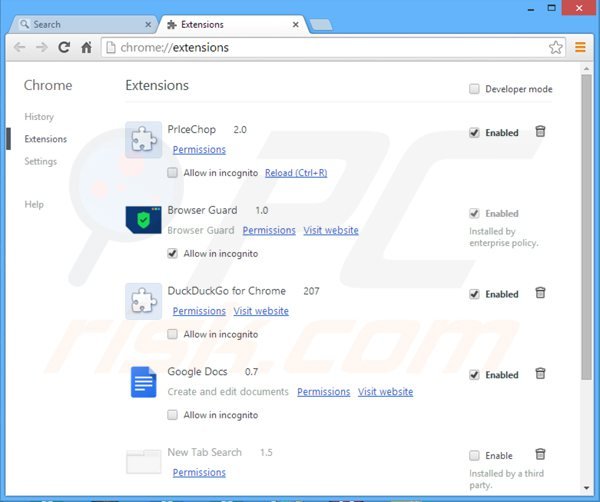Click the Browser Guard shield icon
This screenshot has width=600, height=502.
143,220
